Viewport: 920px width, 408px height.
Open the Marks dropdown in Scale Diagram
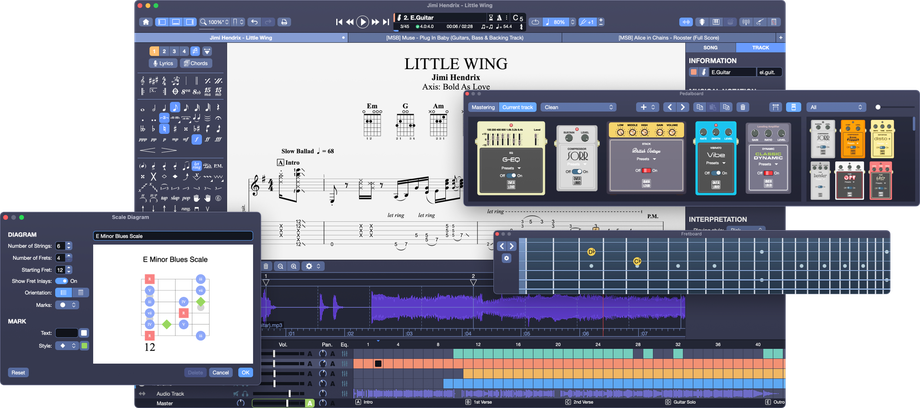pyautogui.click(x=67, y=305)
